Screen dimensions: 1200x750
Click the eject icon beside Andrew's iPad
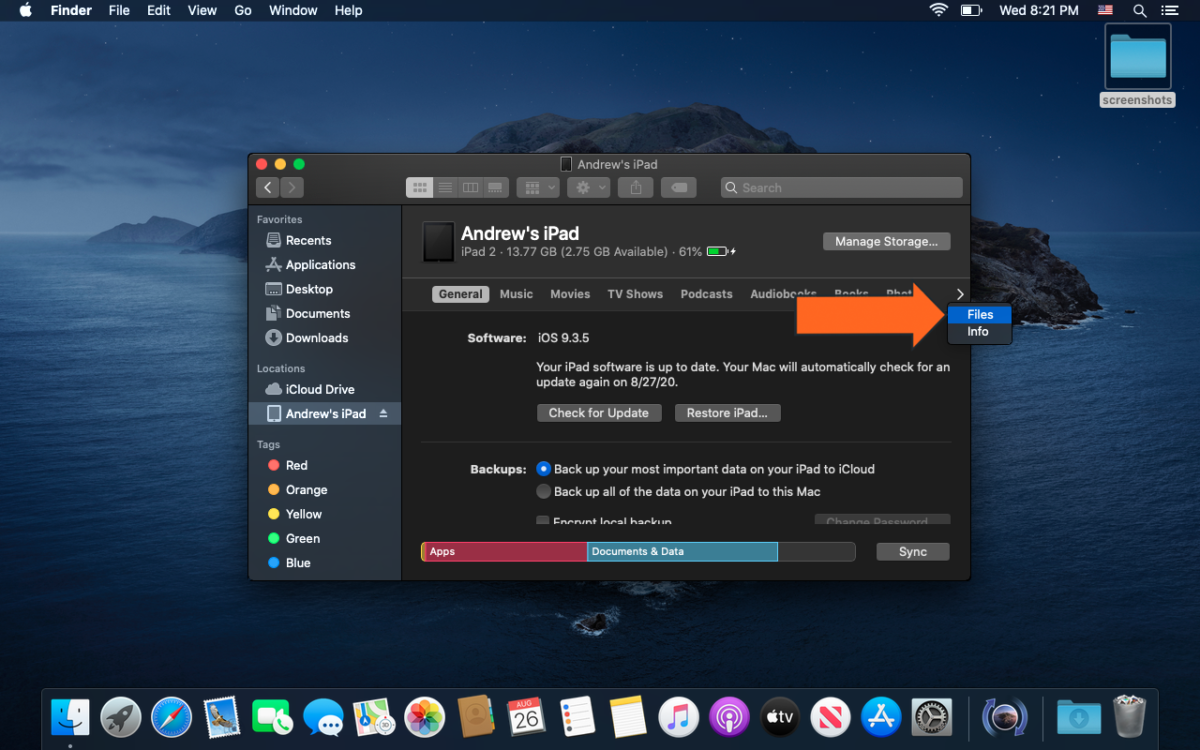click(383, 414)
